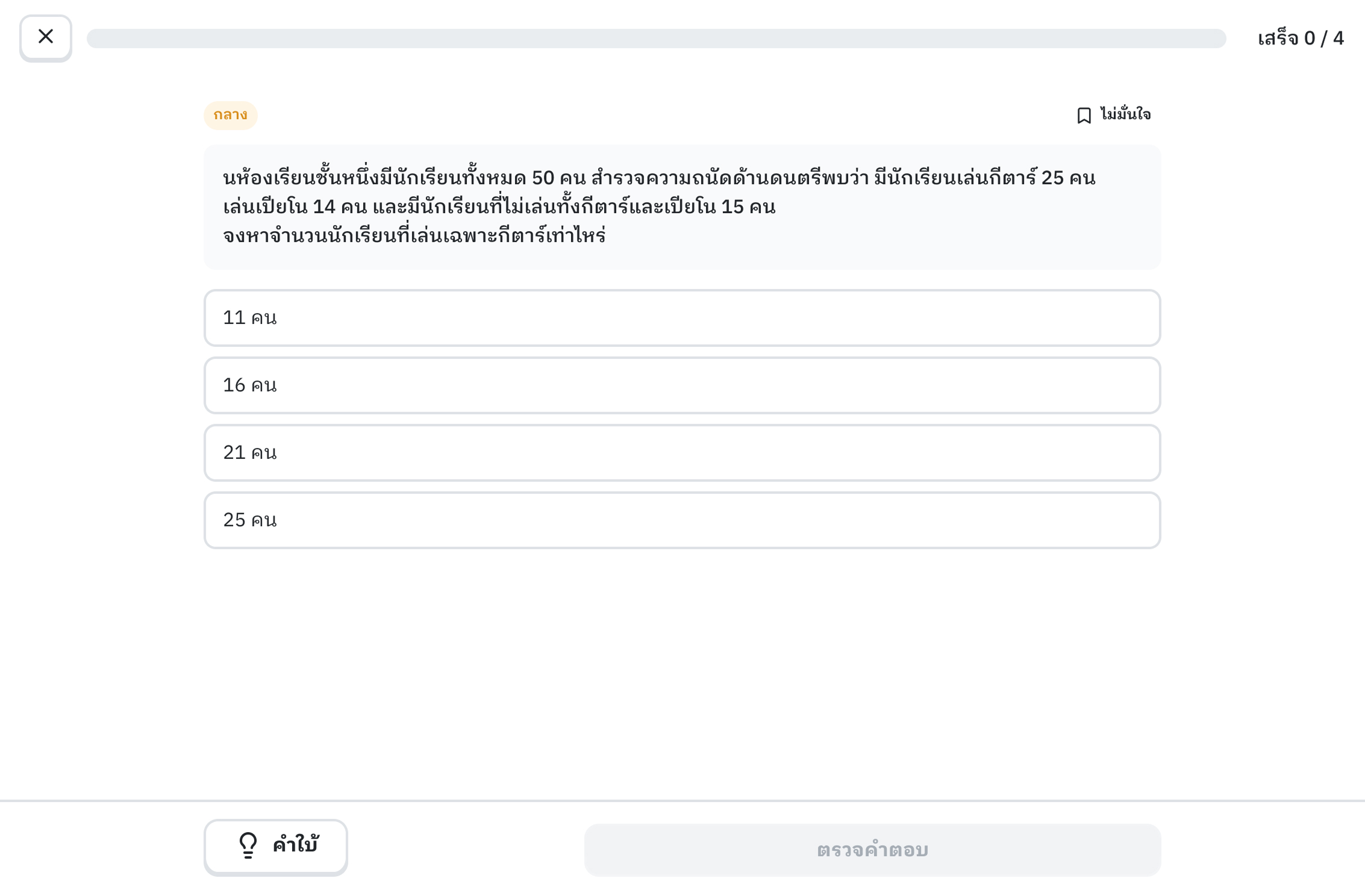Click the word เสร็จ in the progress counter
1365x896 pixels.
point(1278,39)
